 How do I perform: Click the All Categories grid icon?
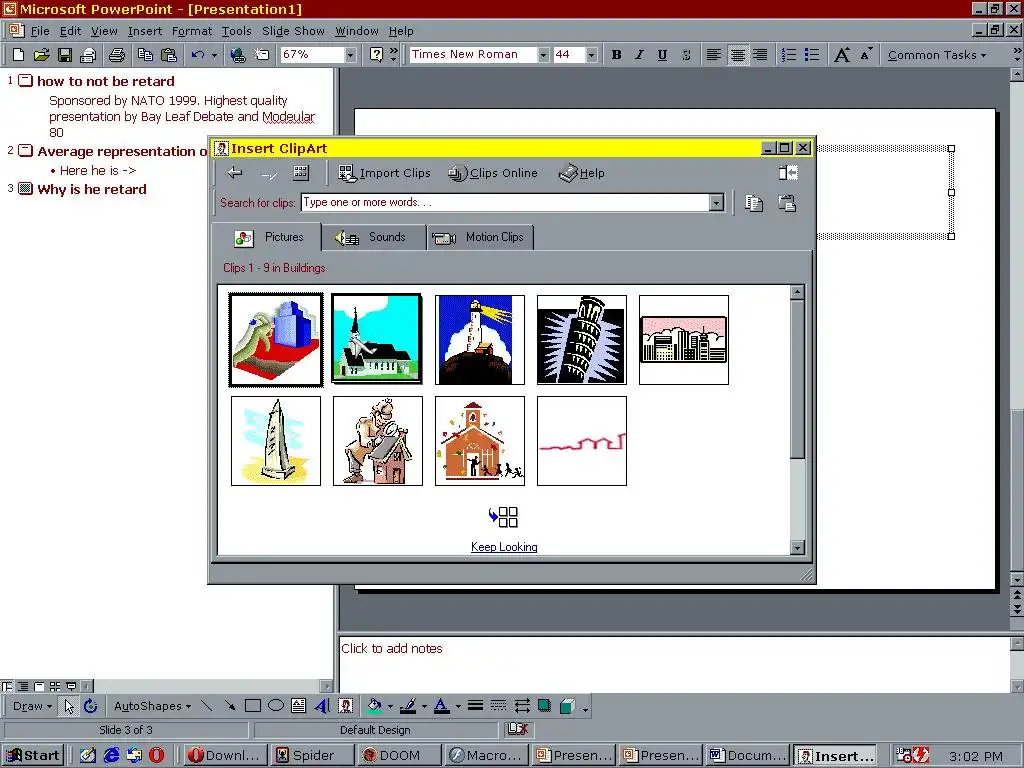tap(301, 173)
